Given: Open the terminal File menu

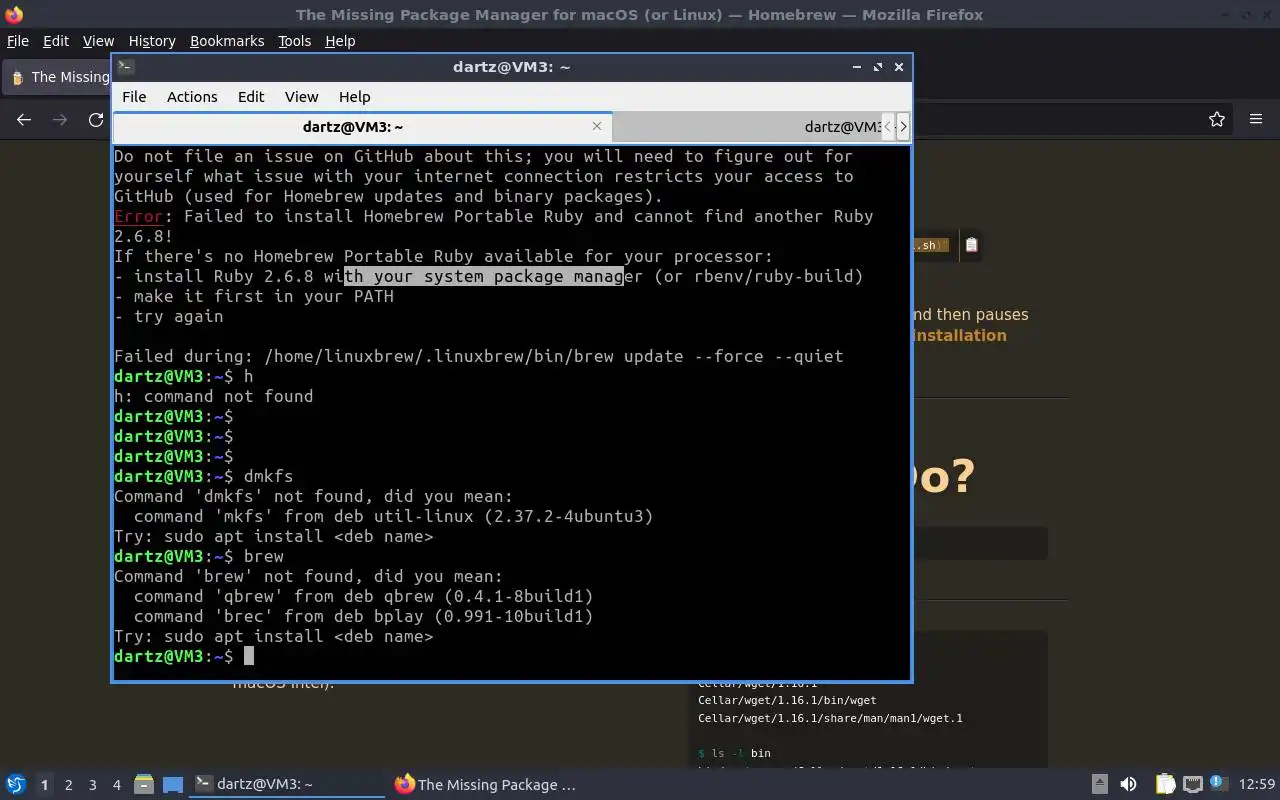Looking at the screenshot, I should (134, 97).
